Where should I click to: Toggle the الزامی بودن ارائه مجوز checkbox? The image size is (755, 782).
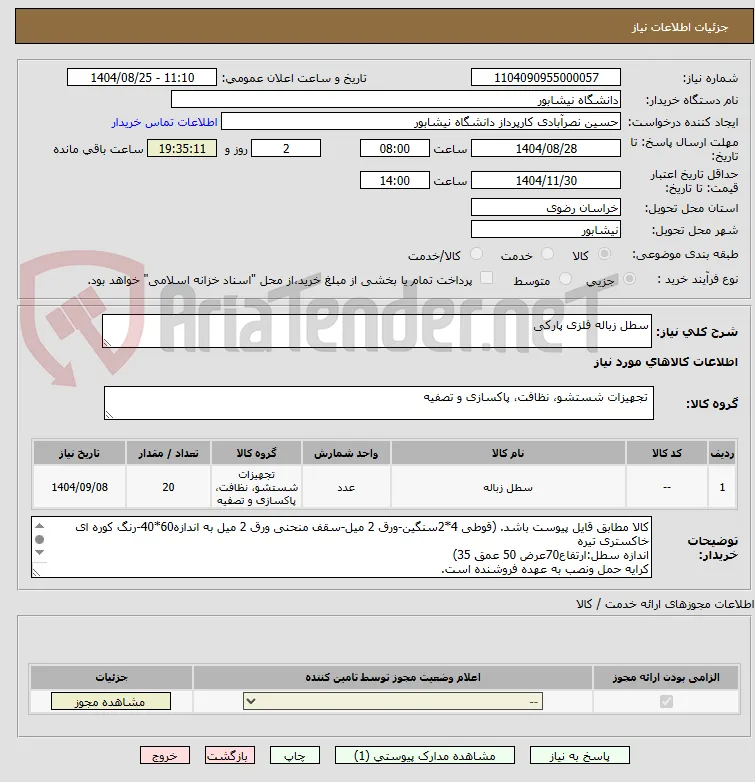pyautogui.click(x=666, y=701)
